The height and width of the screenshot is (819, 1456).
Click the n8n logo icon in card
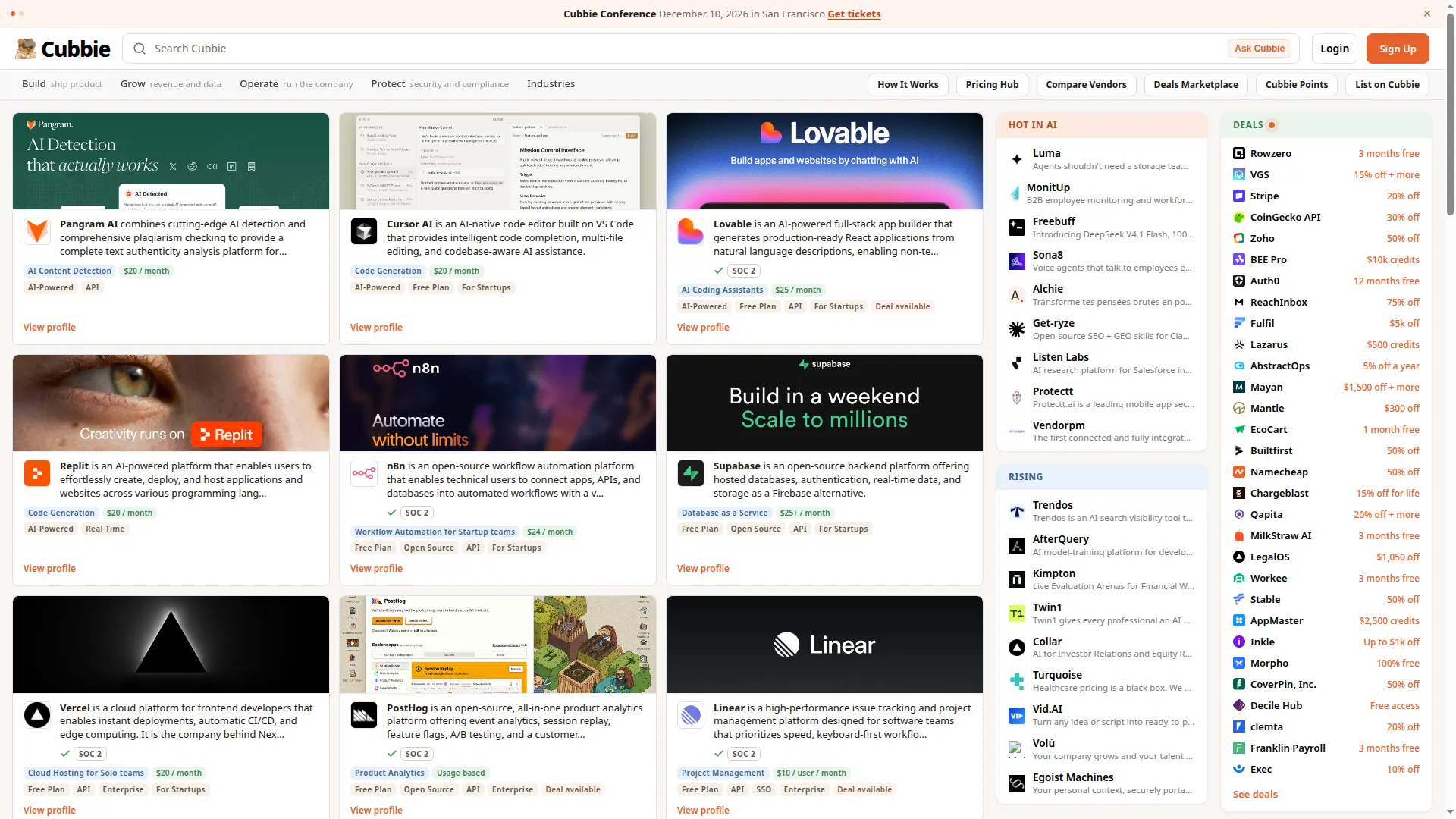pos(364,473)
